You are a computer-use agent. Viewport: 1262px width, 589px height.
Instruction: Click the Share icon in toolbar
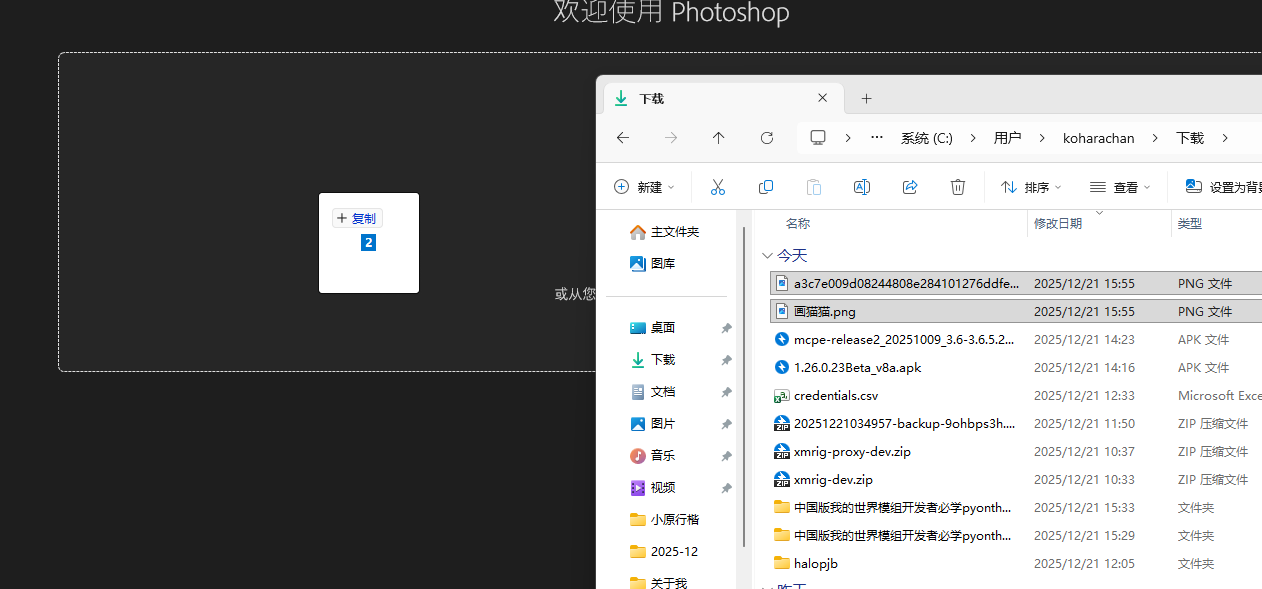910,187
